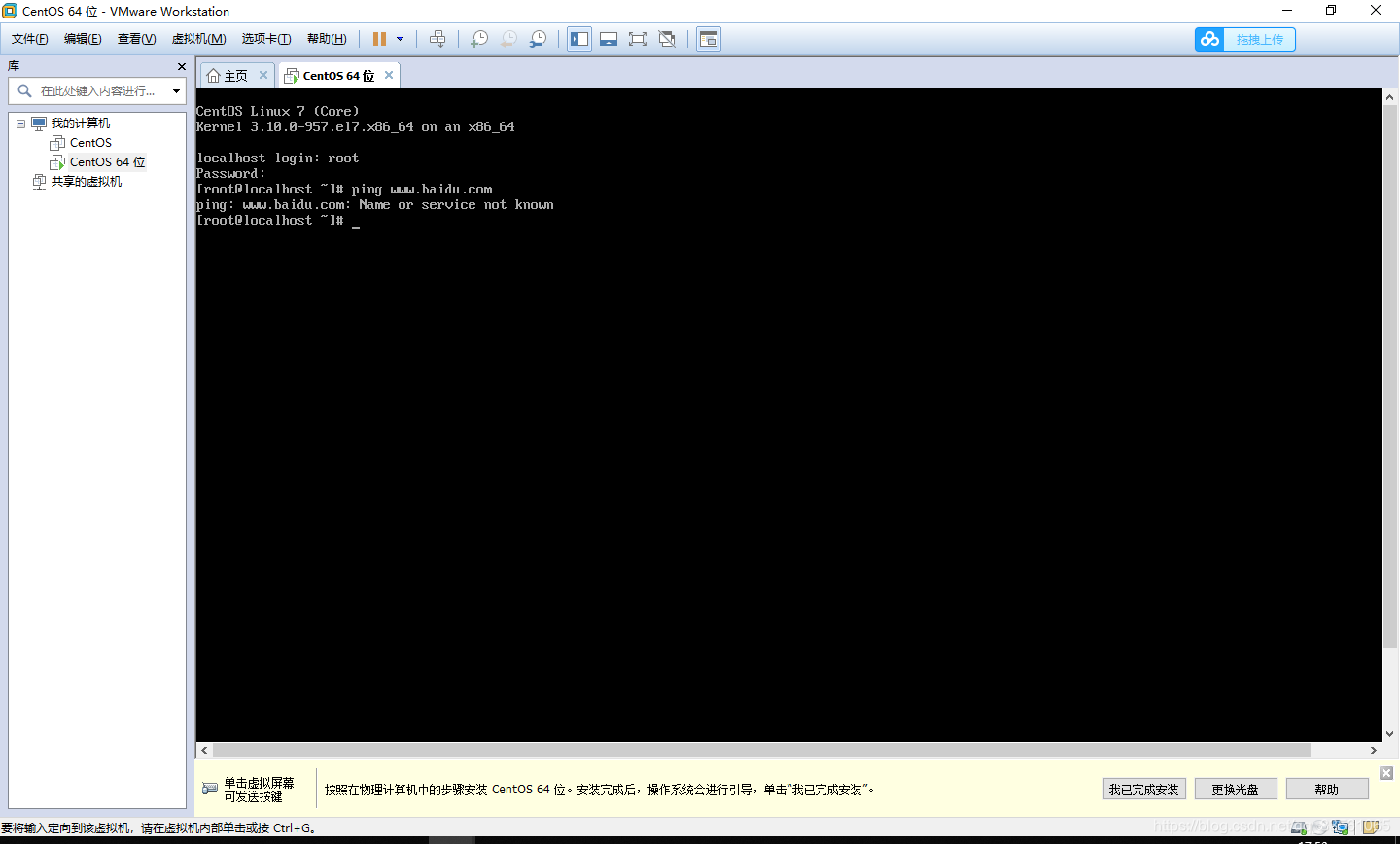Screen dimensions: 1400x844
Task: Close the 主页 tab
Action: tap(262, 75)
